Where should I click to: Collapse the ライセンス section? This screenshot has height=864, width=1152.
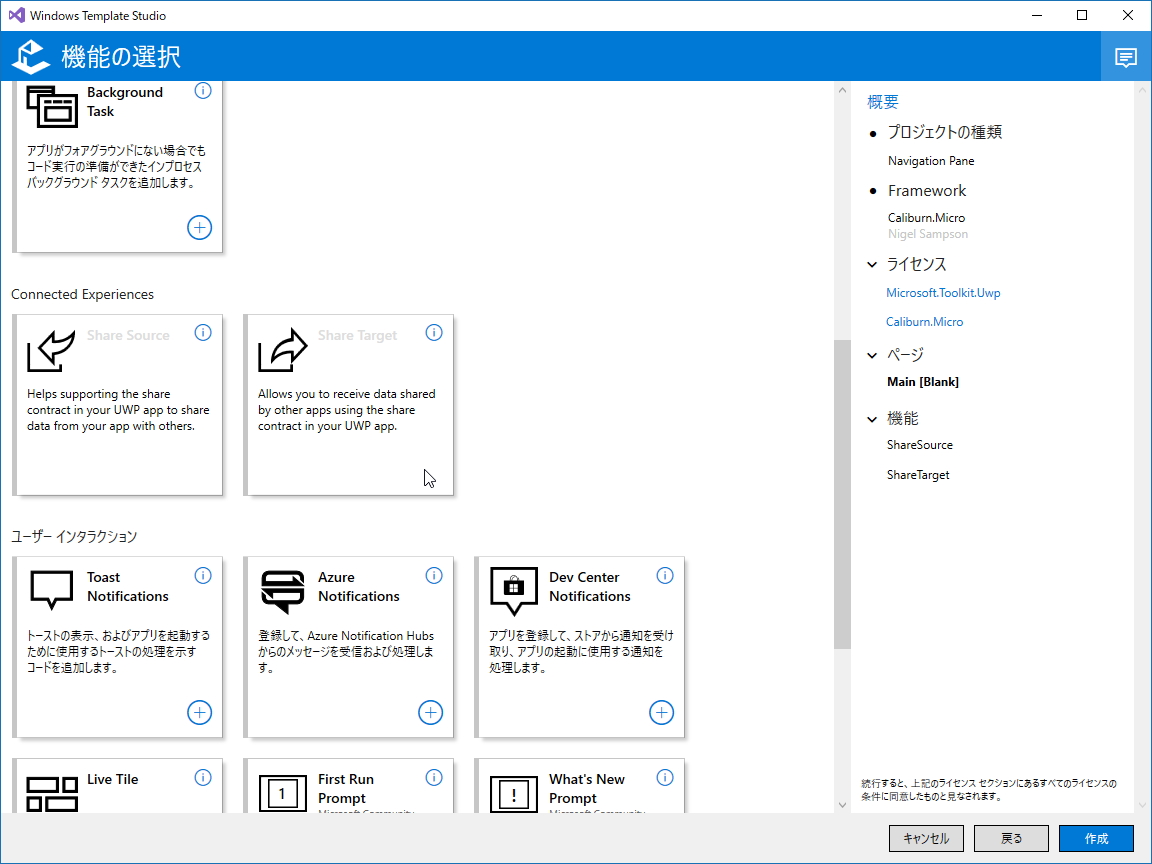[x=871, y=264]
